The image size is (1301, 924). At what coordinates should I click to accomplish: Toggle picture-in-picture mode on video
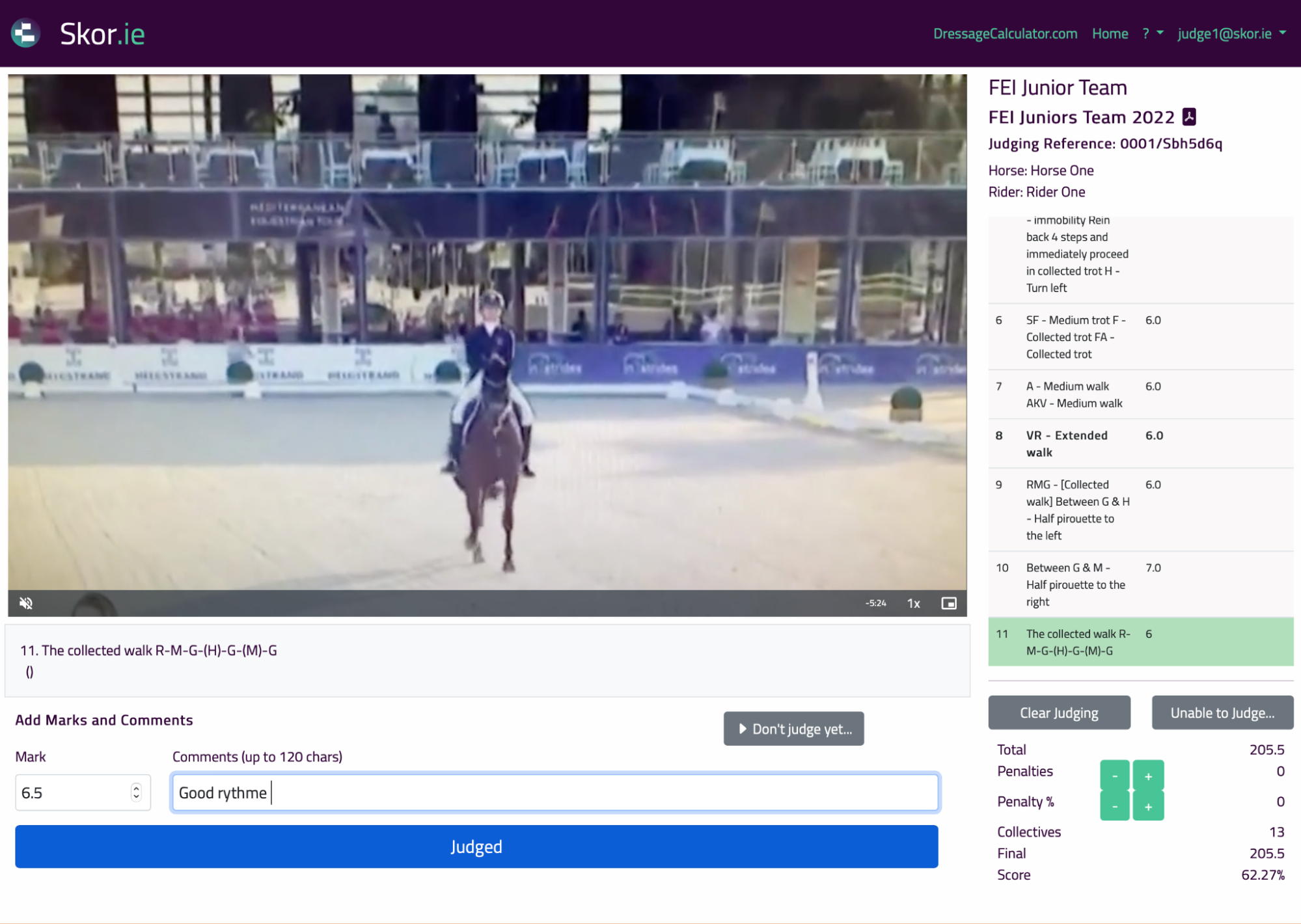click(949, 603)
